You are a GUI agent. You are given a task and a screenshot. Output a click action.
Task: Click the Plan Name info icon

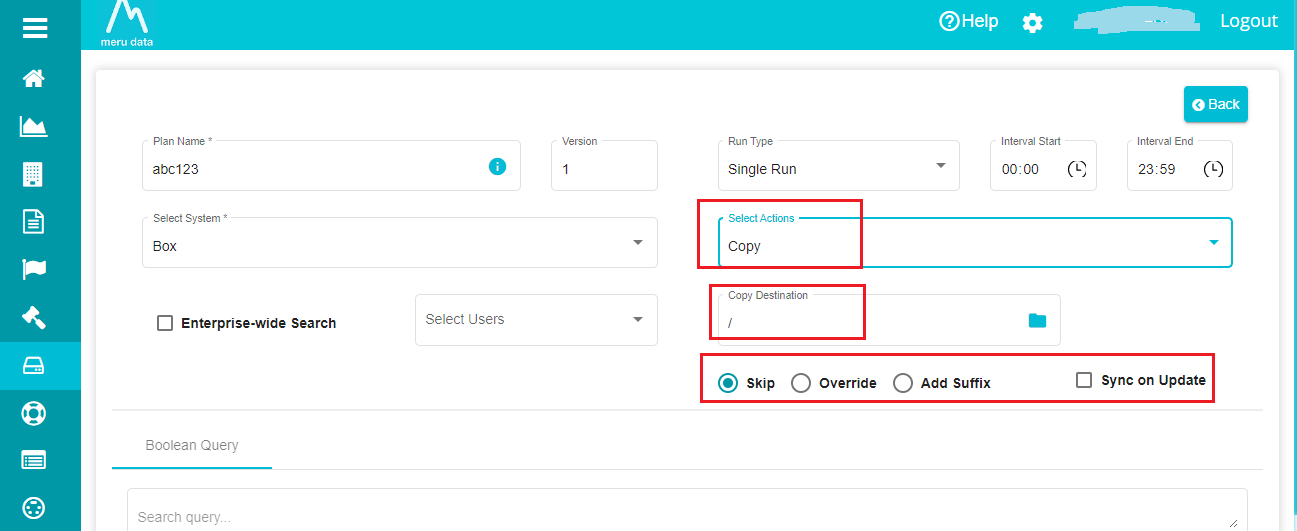(497, 166)
